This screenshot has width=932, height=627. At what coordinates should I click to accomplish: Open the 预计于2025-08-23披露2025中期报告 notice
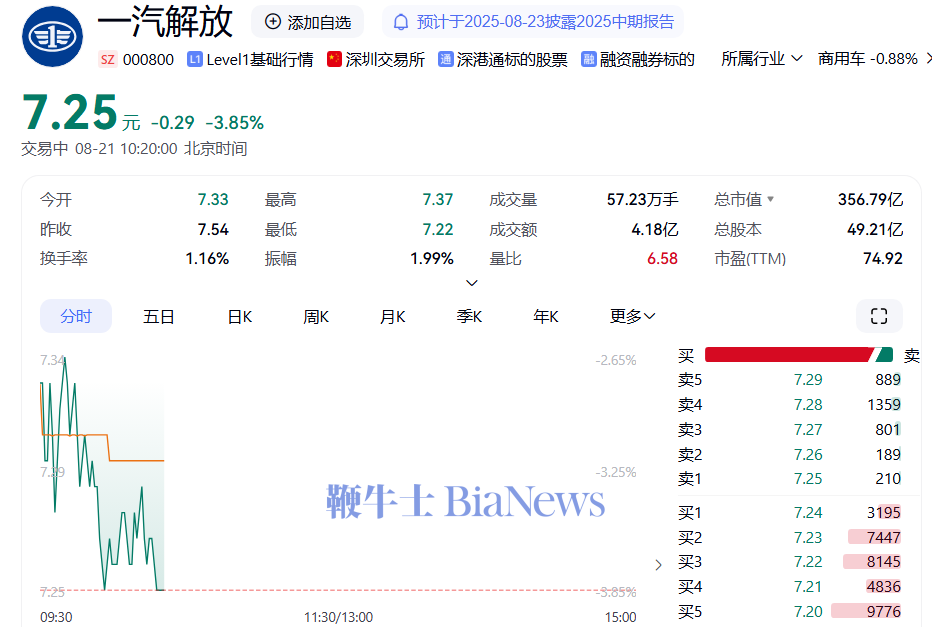(x=533, y=22)
